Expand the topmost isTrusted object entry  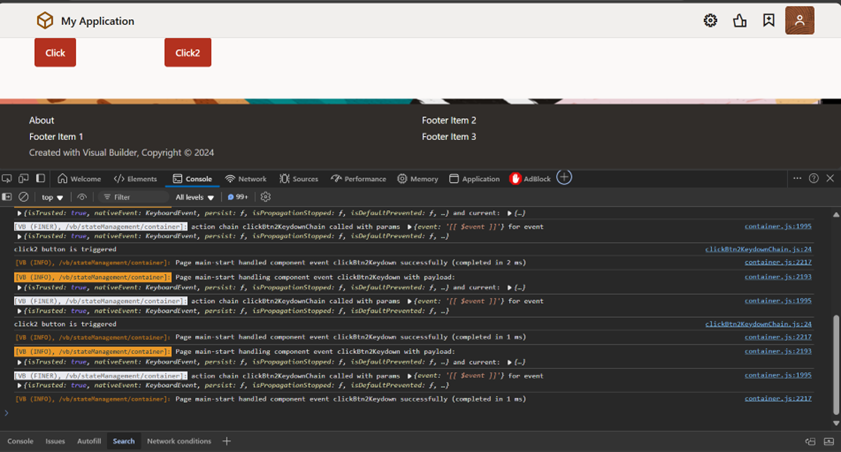point(19,213)
